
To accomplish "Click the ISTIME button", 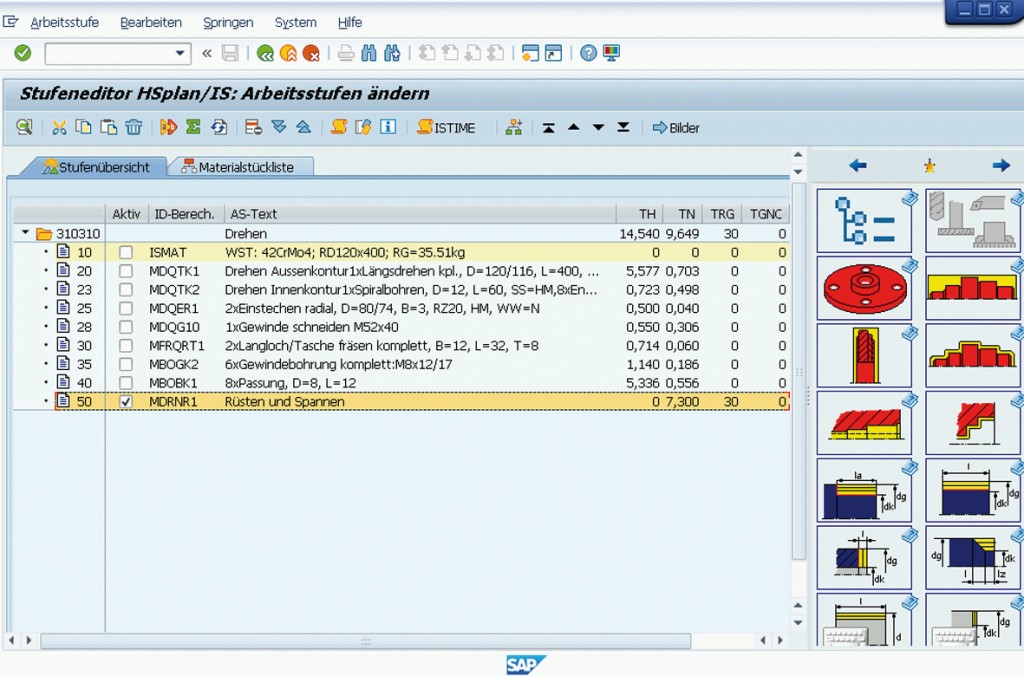I will click(446, 127).
